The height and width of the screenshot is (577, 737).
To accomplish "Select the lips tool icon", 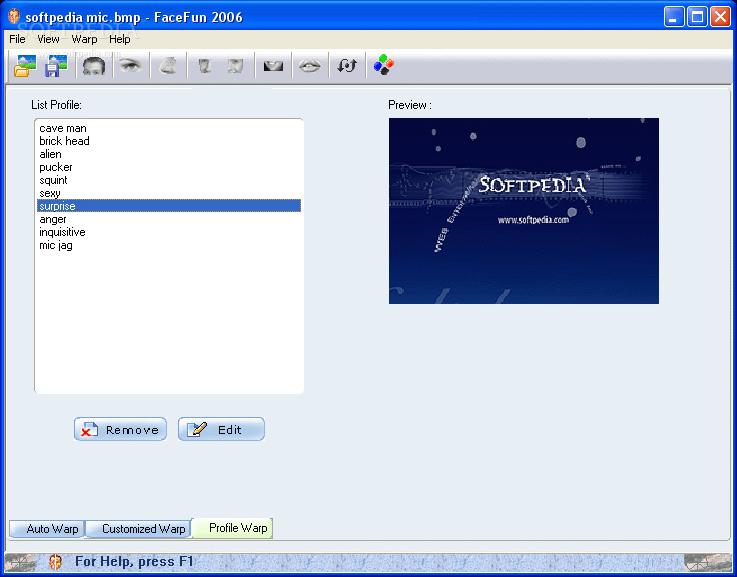I will (x=310, y=66).
